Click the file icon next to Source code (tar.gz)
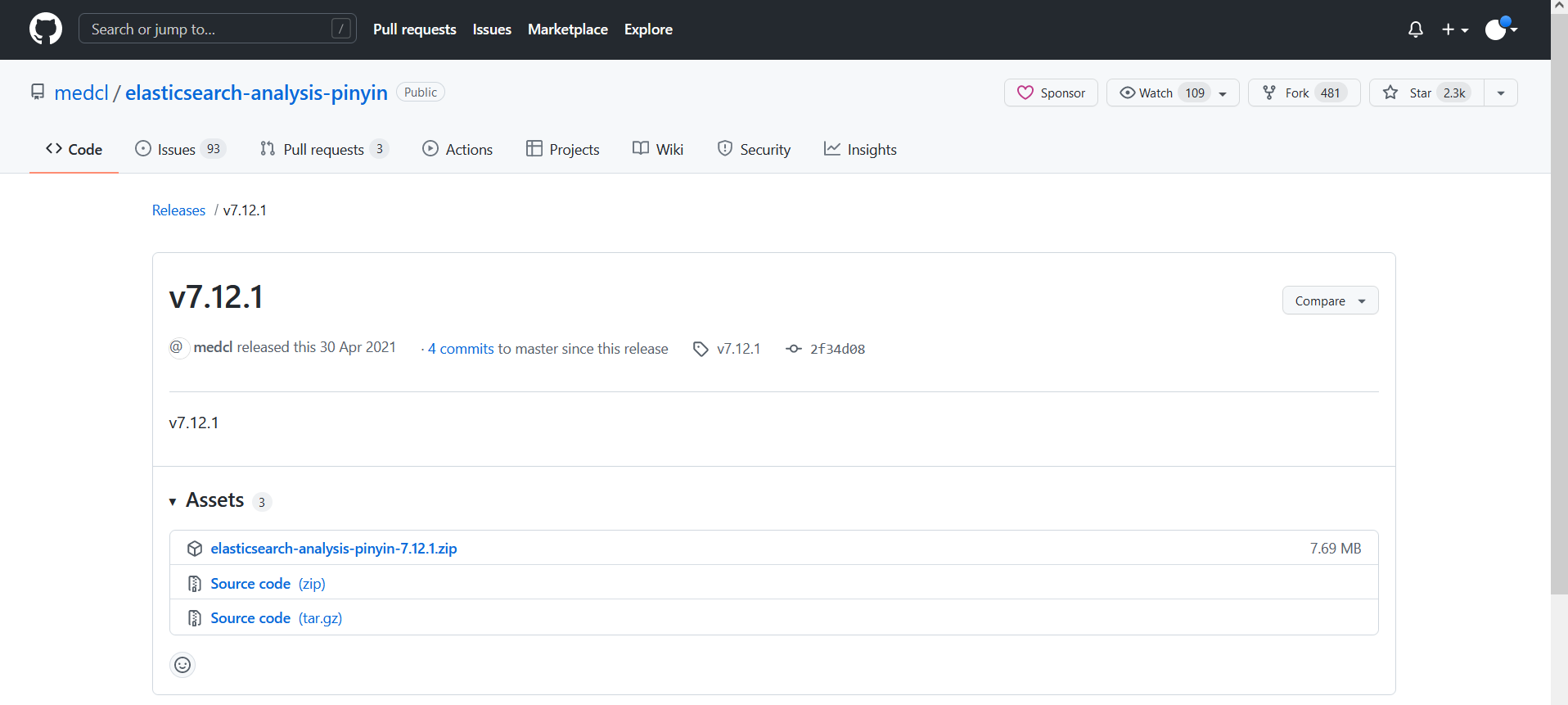 [x=195, y=618]
